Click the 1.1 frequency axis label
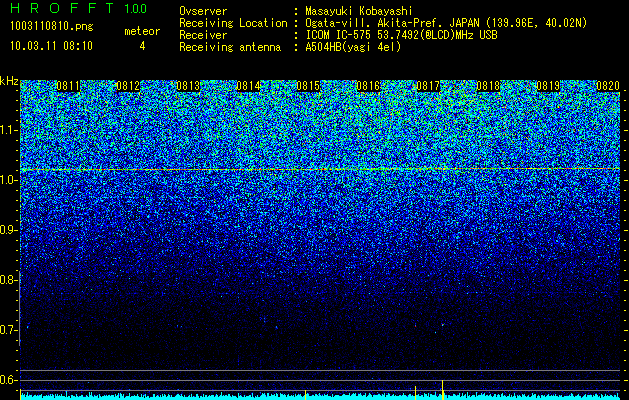Image resolution: width=629 pixels, height=400 pixels. 9,130
